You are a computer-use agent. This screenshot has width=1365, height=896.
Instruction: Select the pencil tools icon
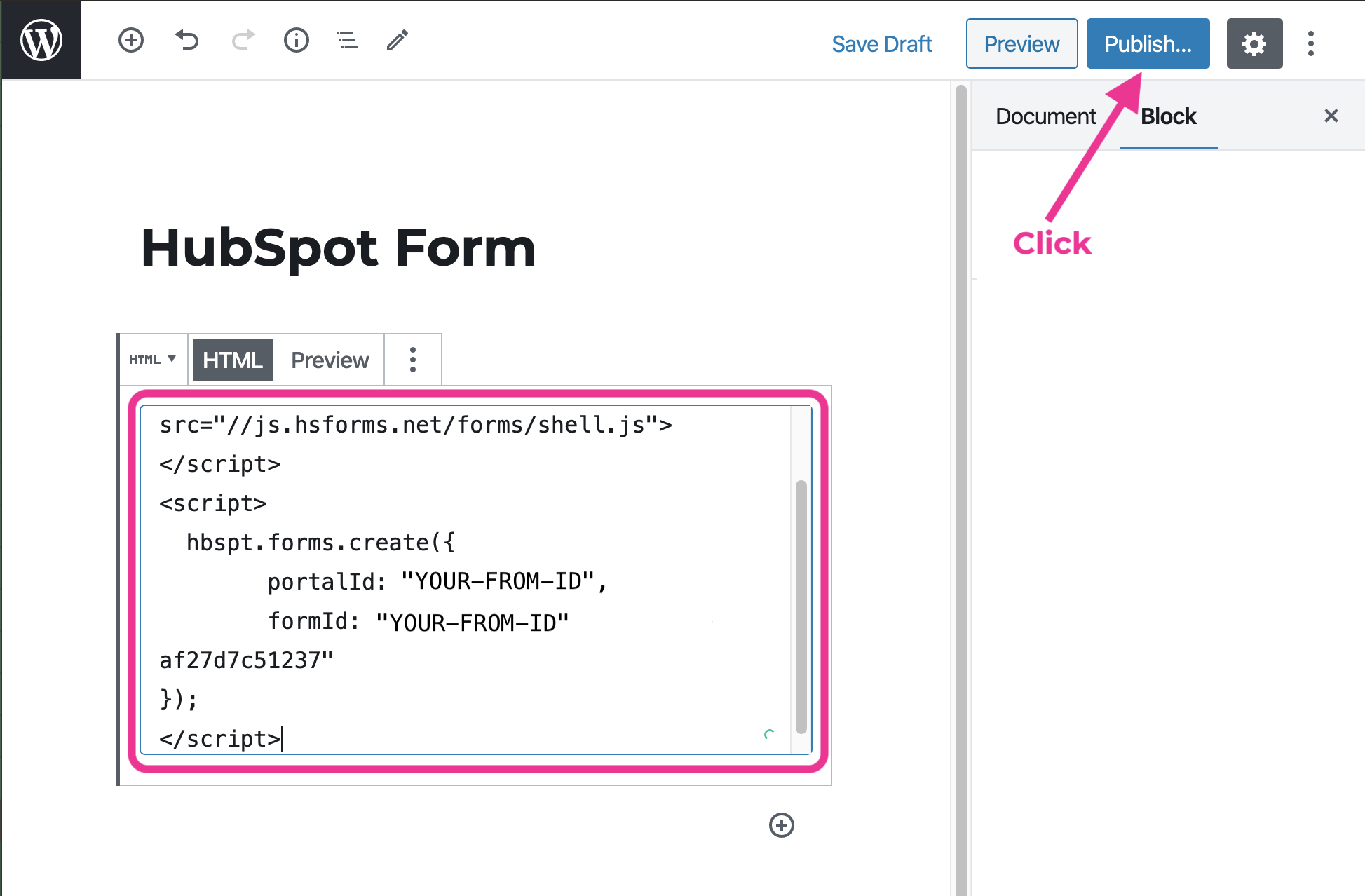coord(398,40)
